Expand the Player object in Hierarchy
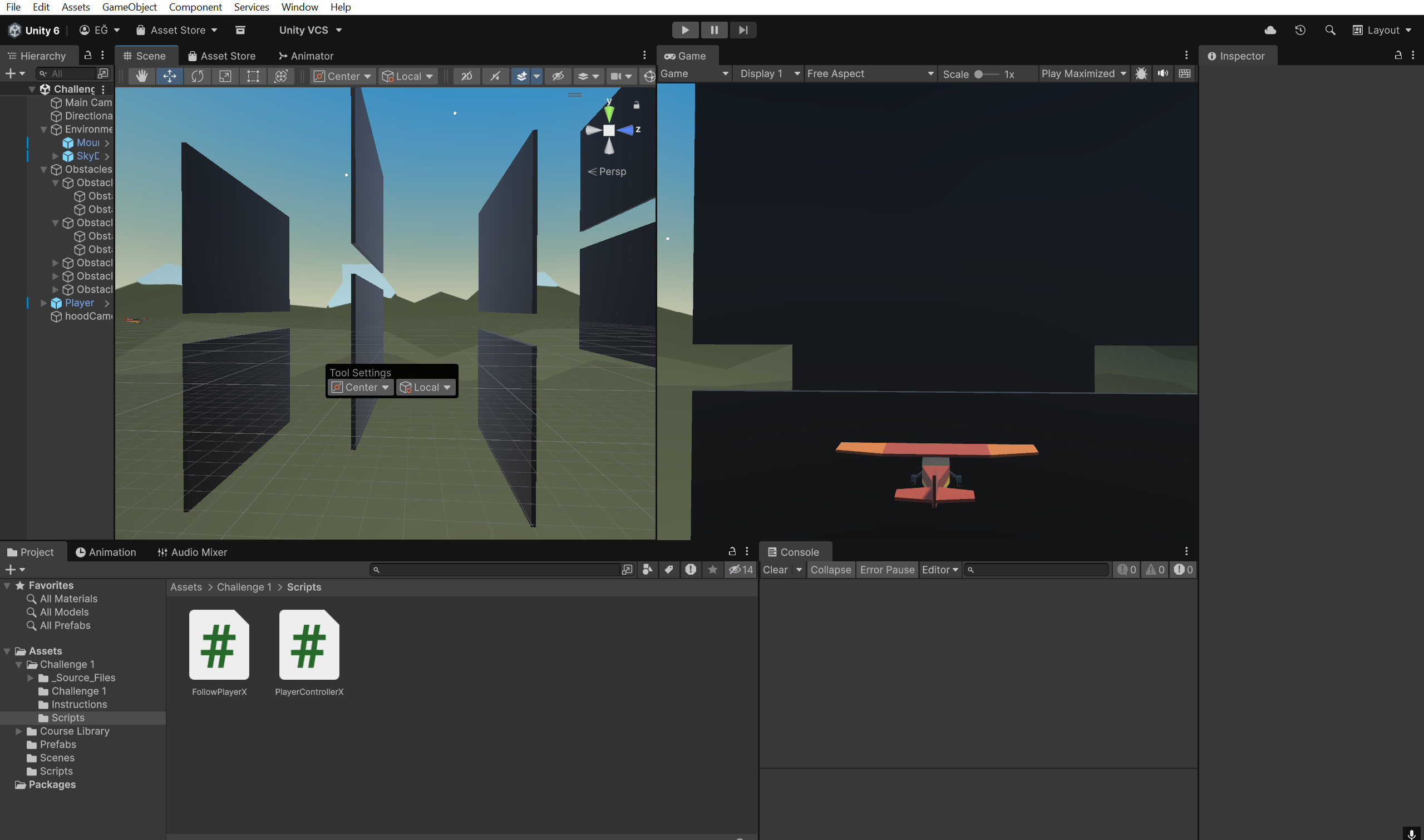This screenshot has height=840, width=1424. click(43, 303)
